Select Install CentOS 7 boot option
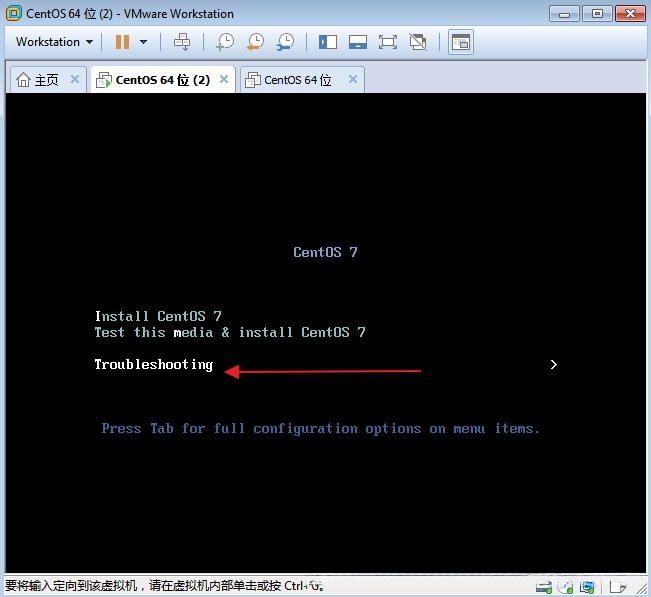The height and width of the screenshot is (597, 651). pos(158,316)
